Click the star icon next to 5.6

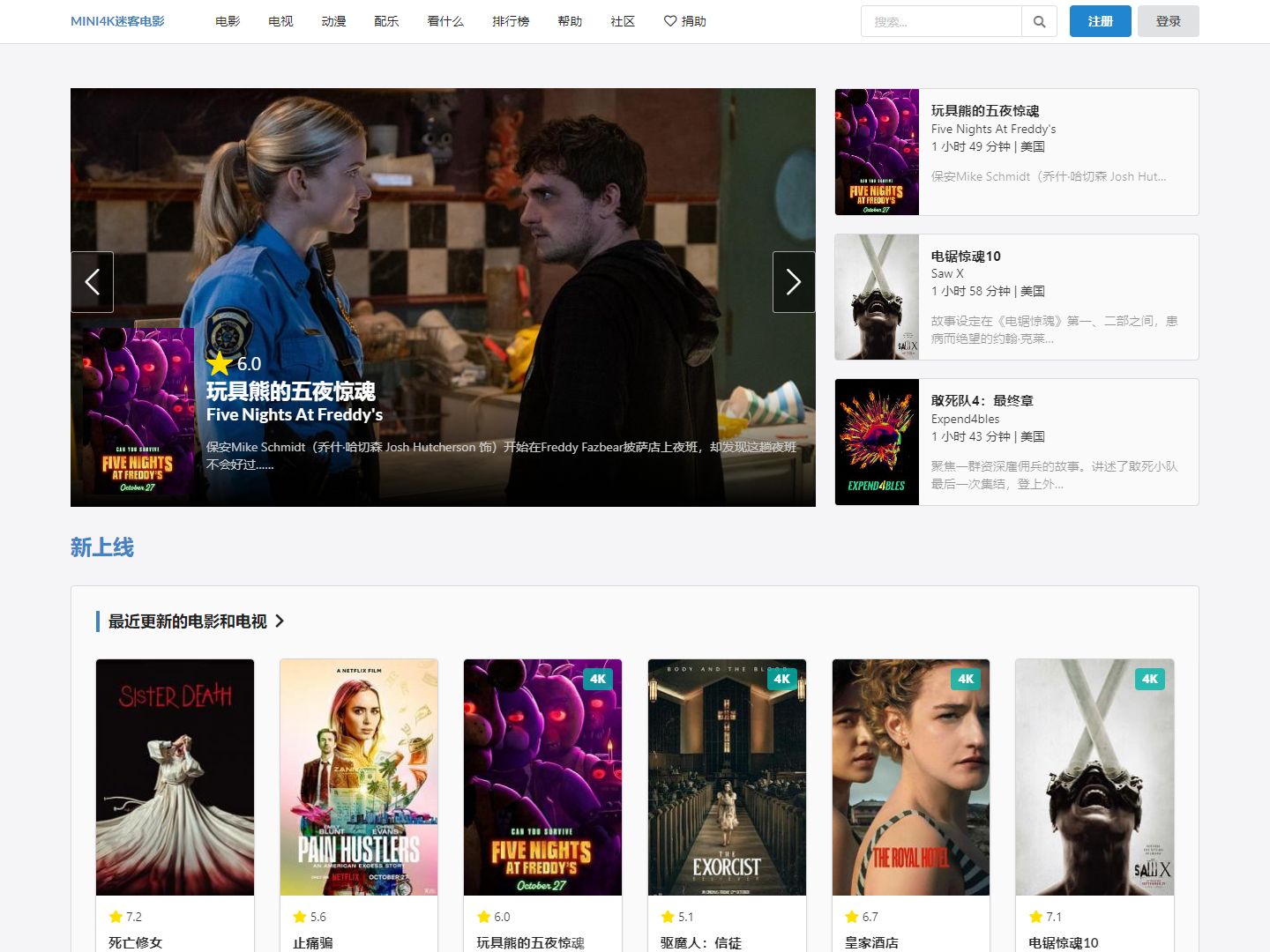[300, 917]
